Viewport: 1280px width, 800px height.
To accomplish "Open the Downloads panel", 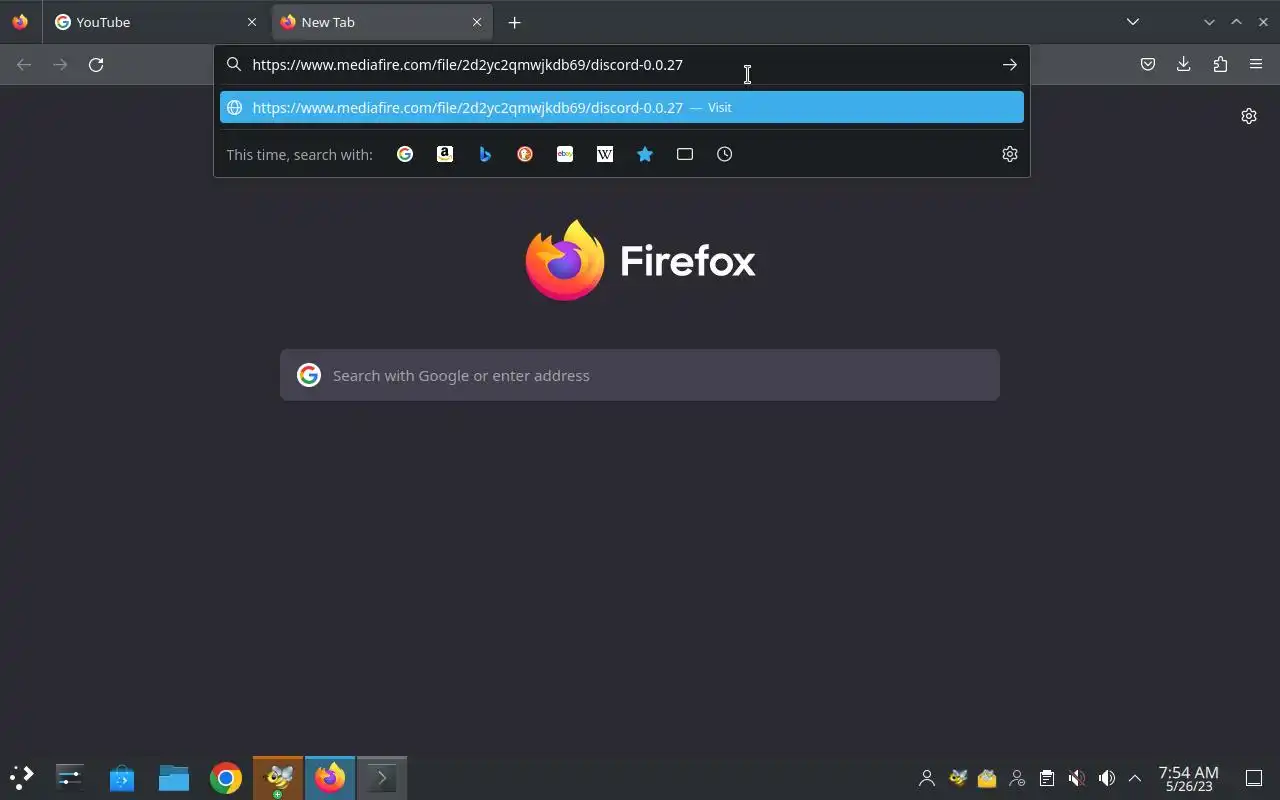I will [x=1184, y=65].
